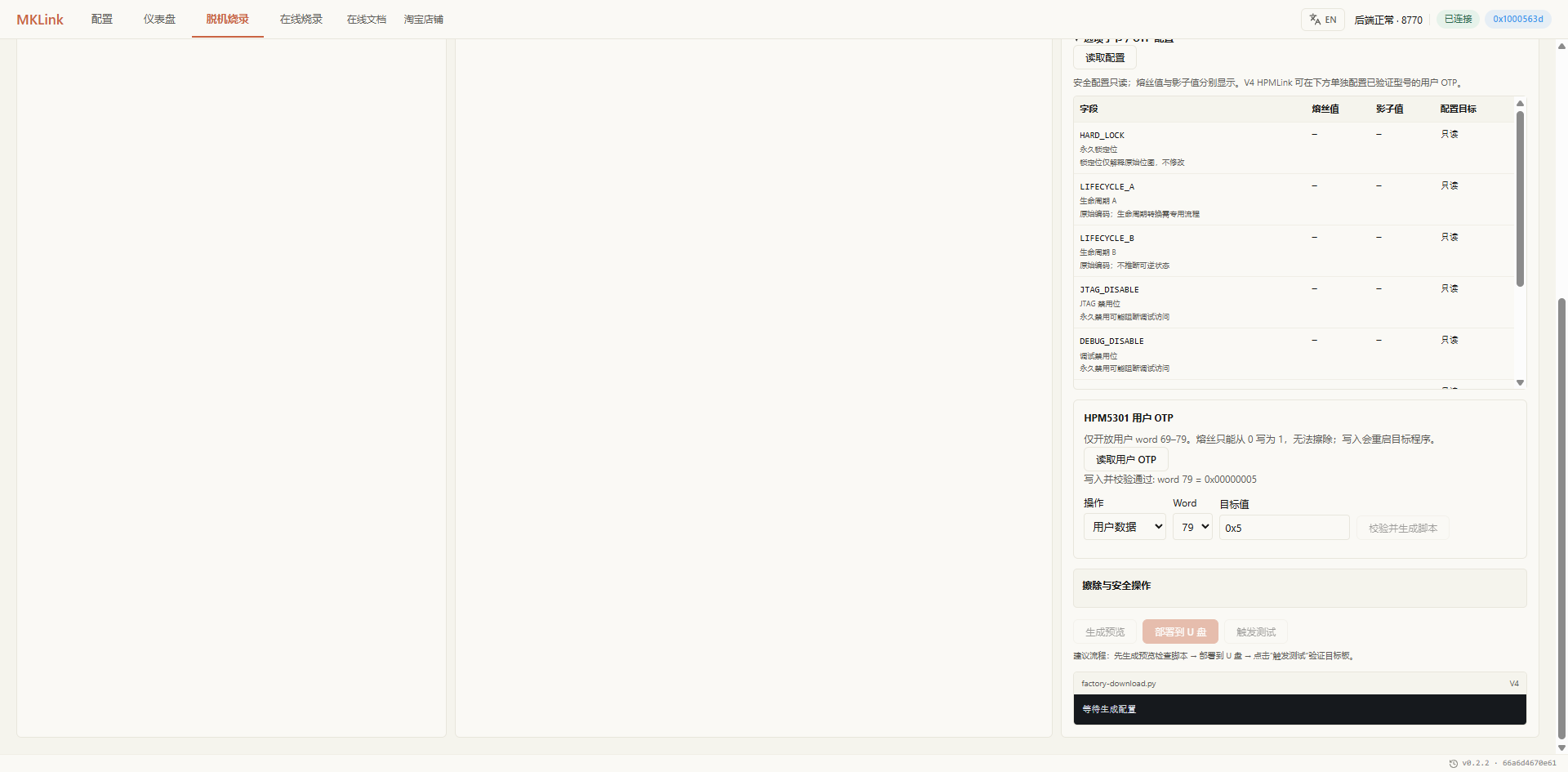Click the HPM5301 用户 OTP heading
Screen dimensions: 1568x772
point(1129,417)
